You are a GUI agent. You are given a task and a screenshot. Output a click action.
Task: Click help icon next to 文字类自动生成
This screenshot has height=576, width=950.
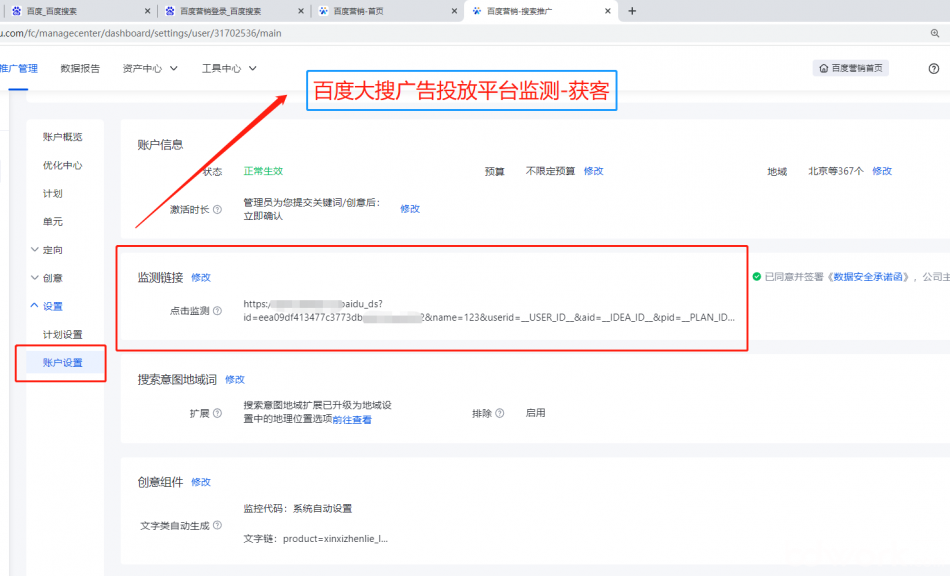pos(217,525)
